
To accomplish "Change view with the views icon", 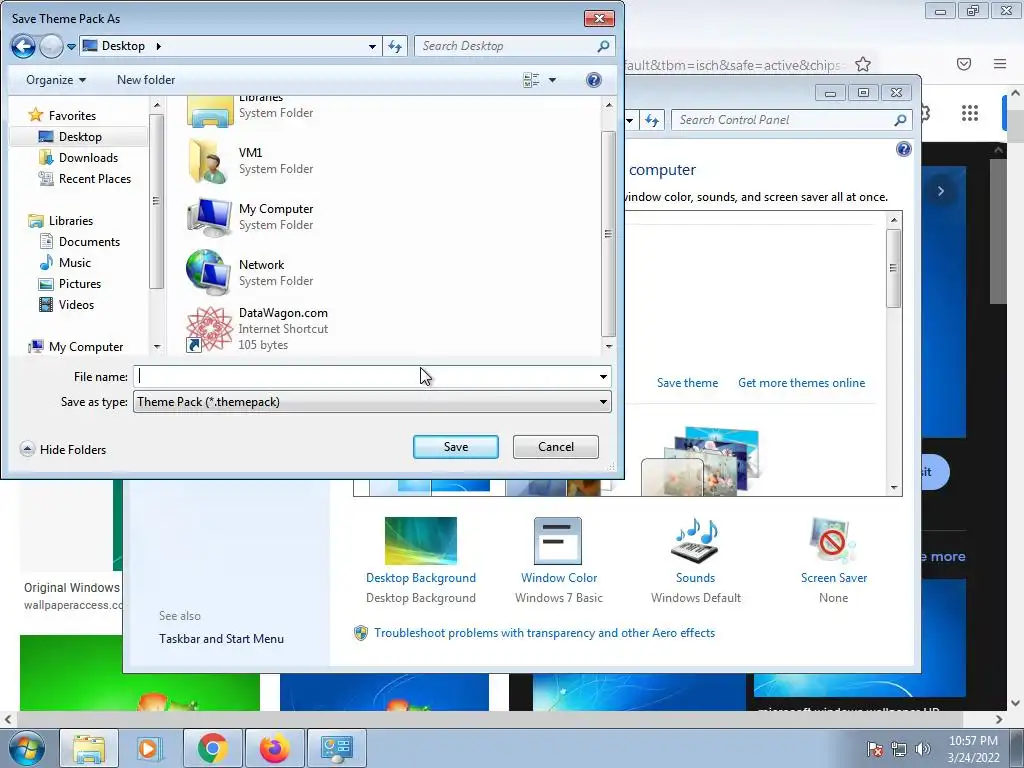I will tap(531, 80).
